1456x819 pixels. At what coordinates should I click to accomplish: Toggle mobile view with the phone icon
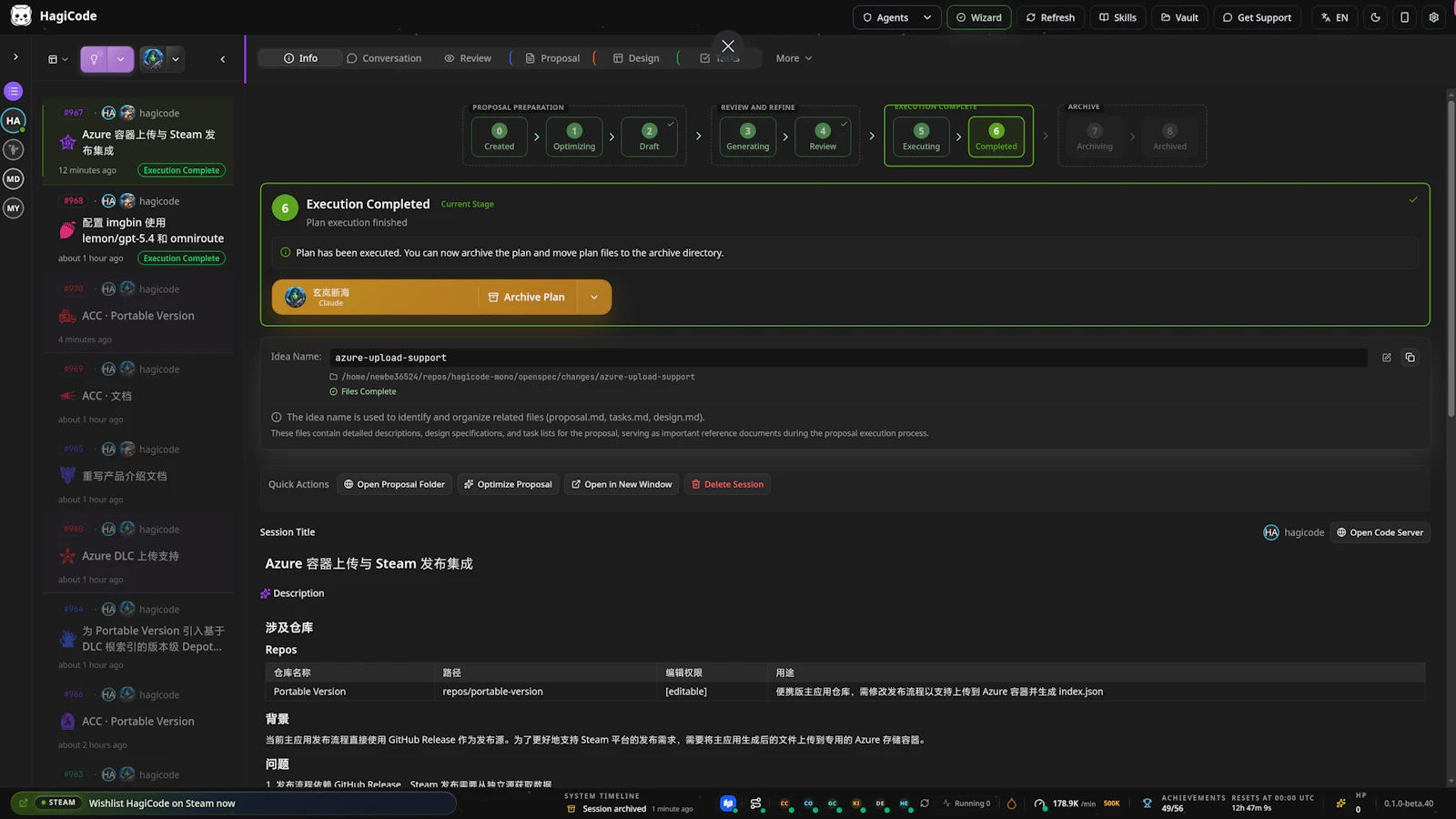point(1404,16)
